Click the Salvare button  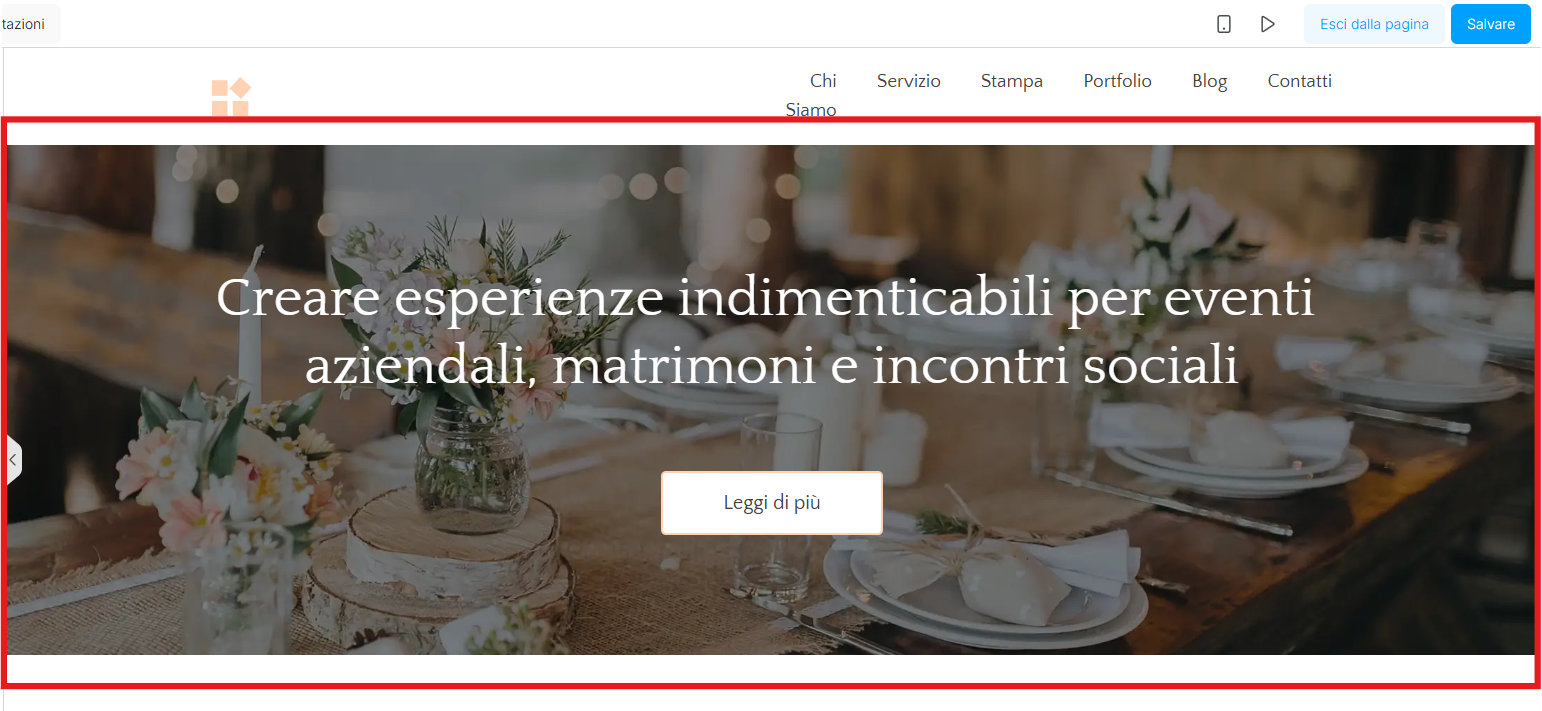pos(1490,24)
